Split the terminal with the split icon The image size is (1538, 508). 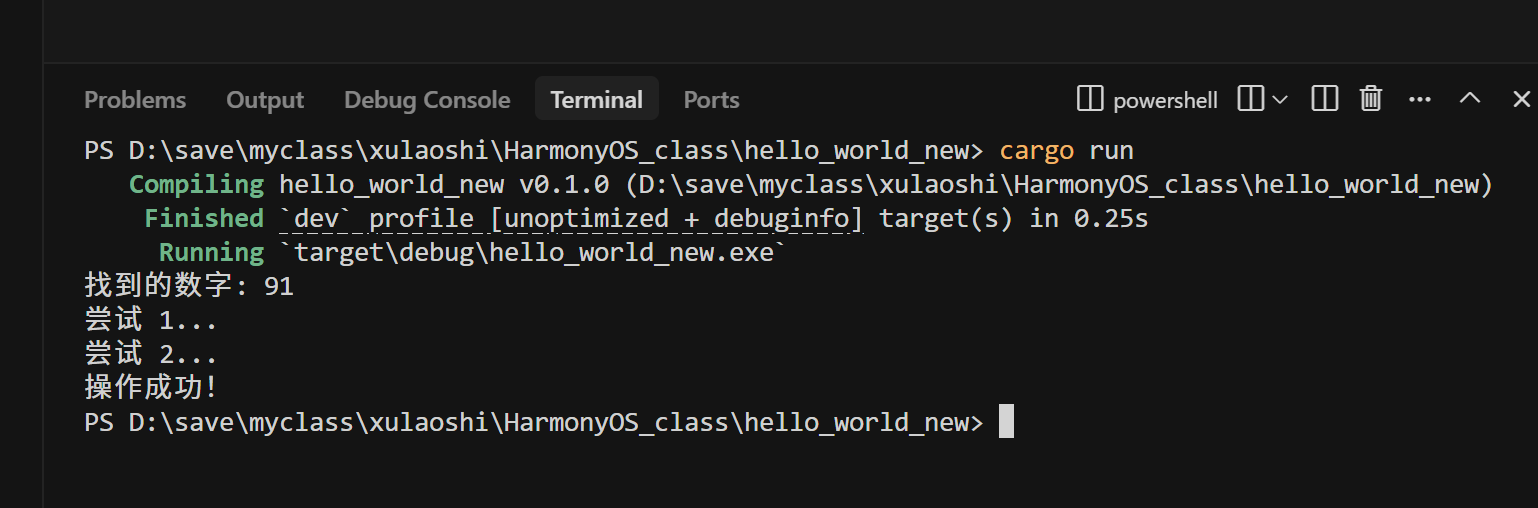coord(1325,99)
